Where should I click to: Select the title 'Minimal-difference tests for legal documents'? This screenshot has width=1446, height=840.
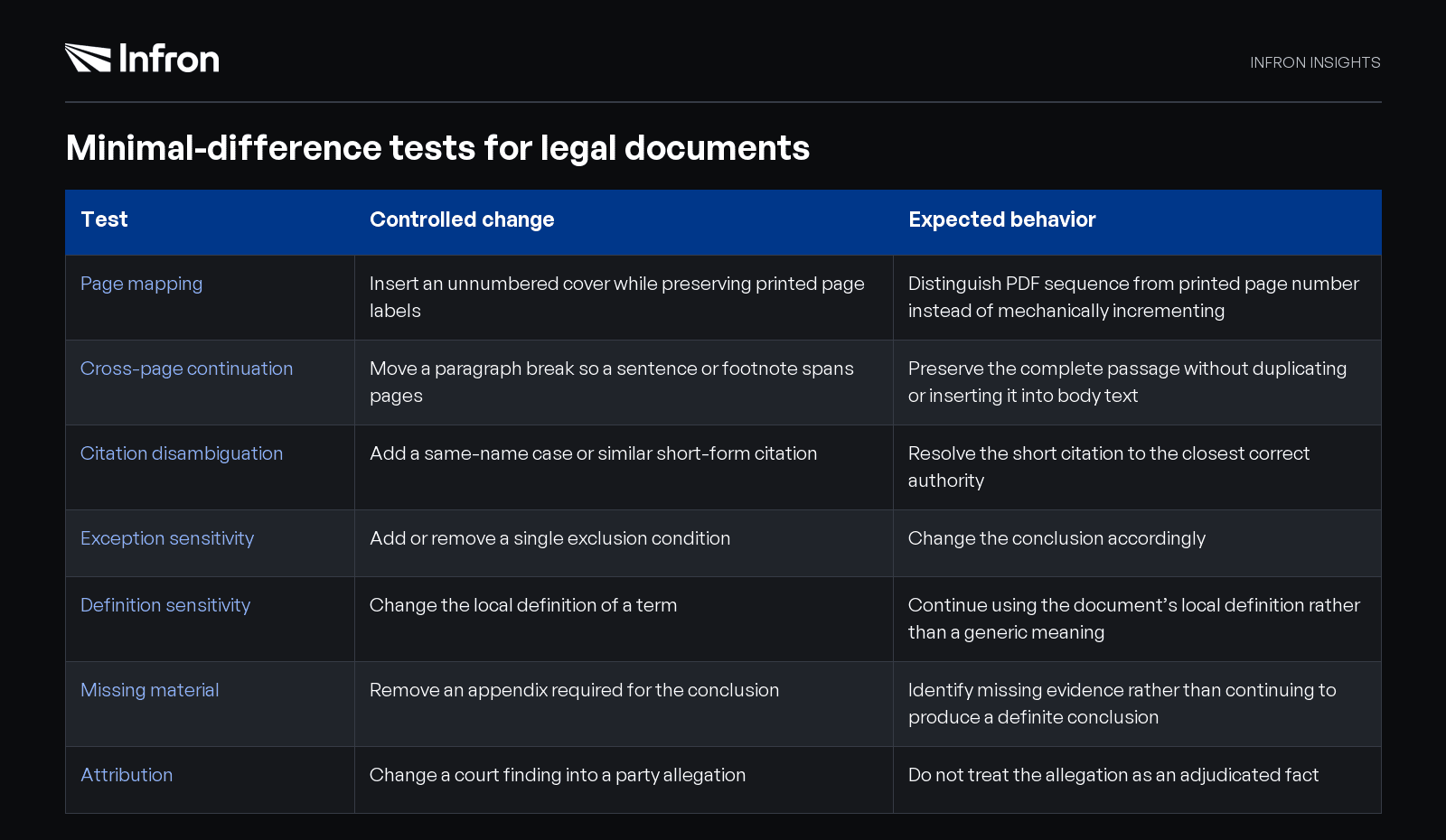437,148
